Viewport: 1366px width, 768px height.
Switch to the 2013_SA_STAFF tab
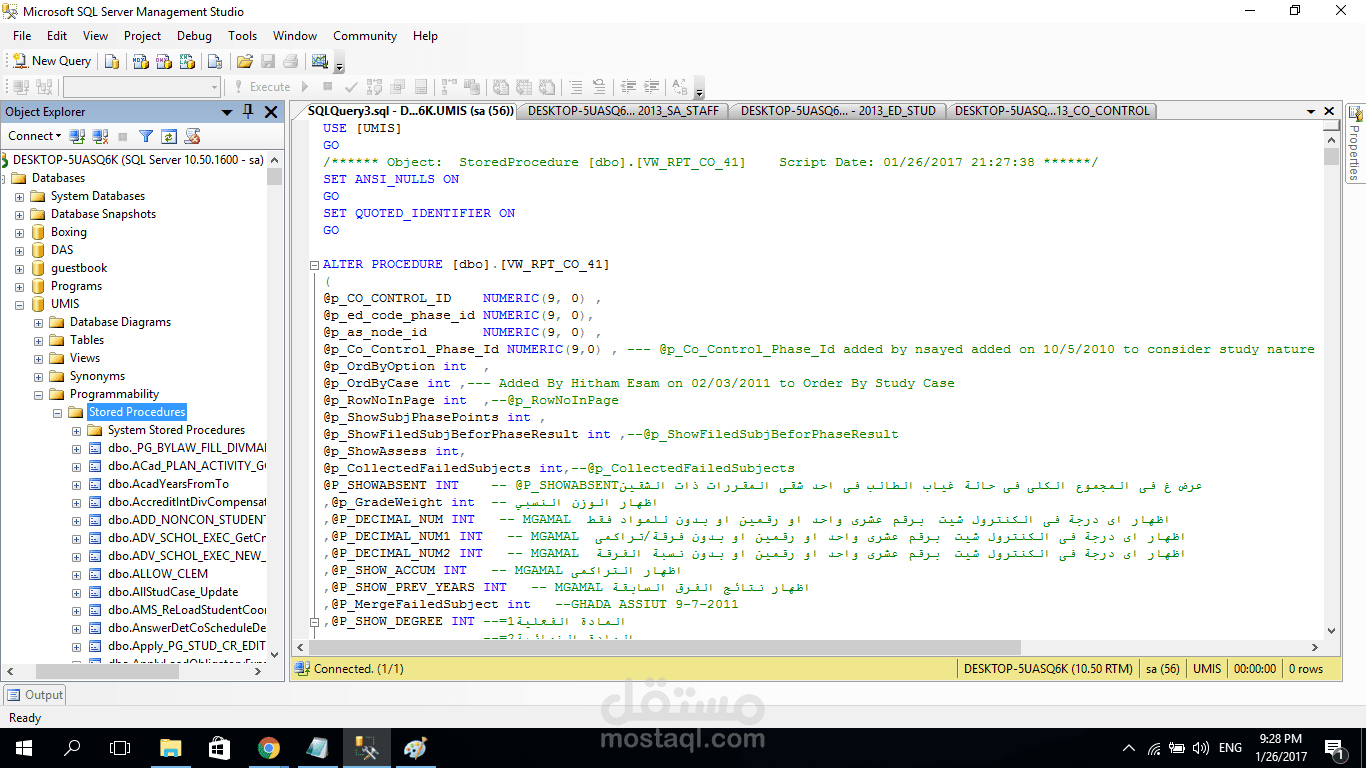(x=623, y=111)
